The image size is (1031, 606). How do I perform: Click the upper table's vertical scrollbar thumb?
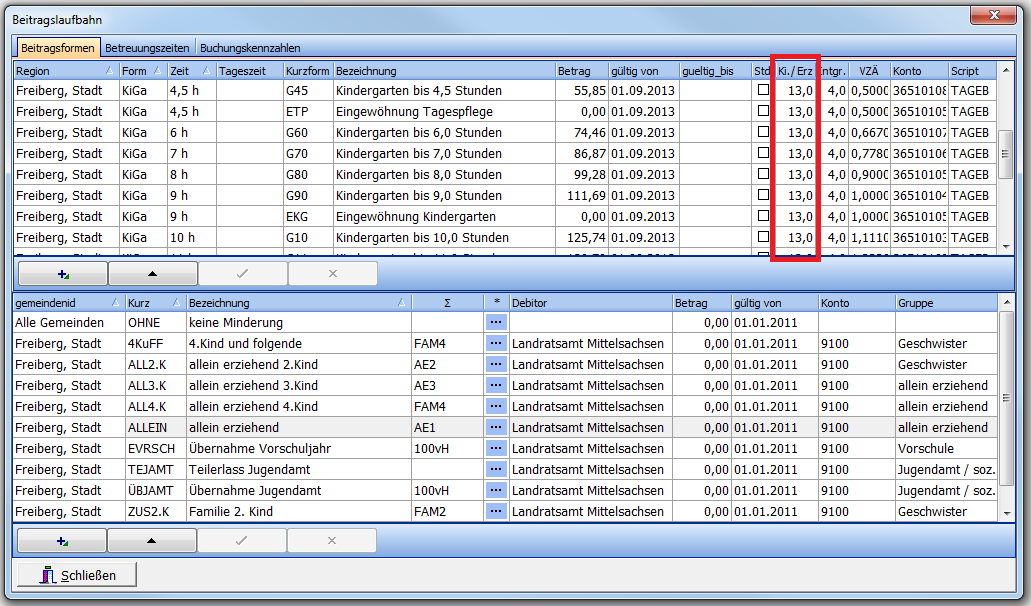[x=1005, y=154]
